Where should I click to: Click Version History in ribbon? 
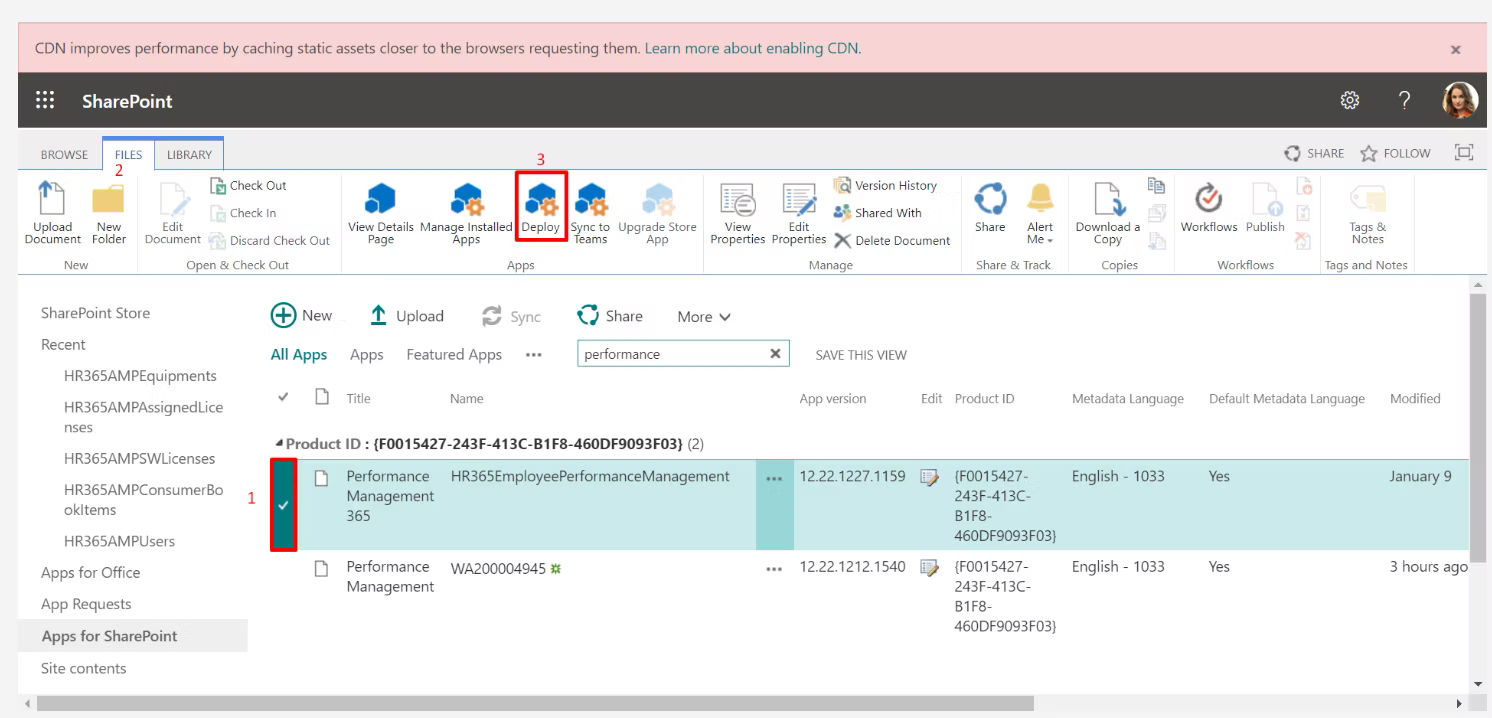pyautogui.click(x=885, y=185)
